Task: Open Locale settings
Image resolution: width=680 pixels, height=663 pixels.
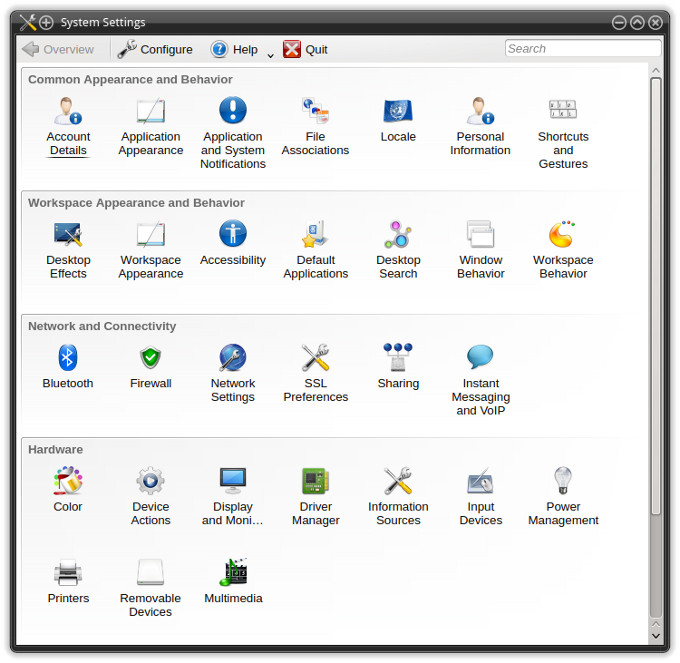Action: coord(398,120)
